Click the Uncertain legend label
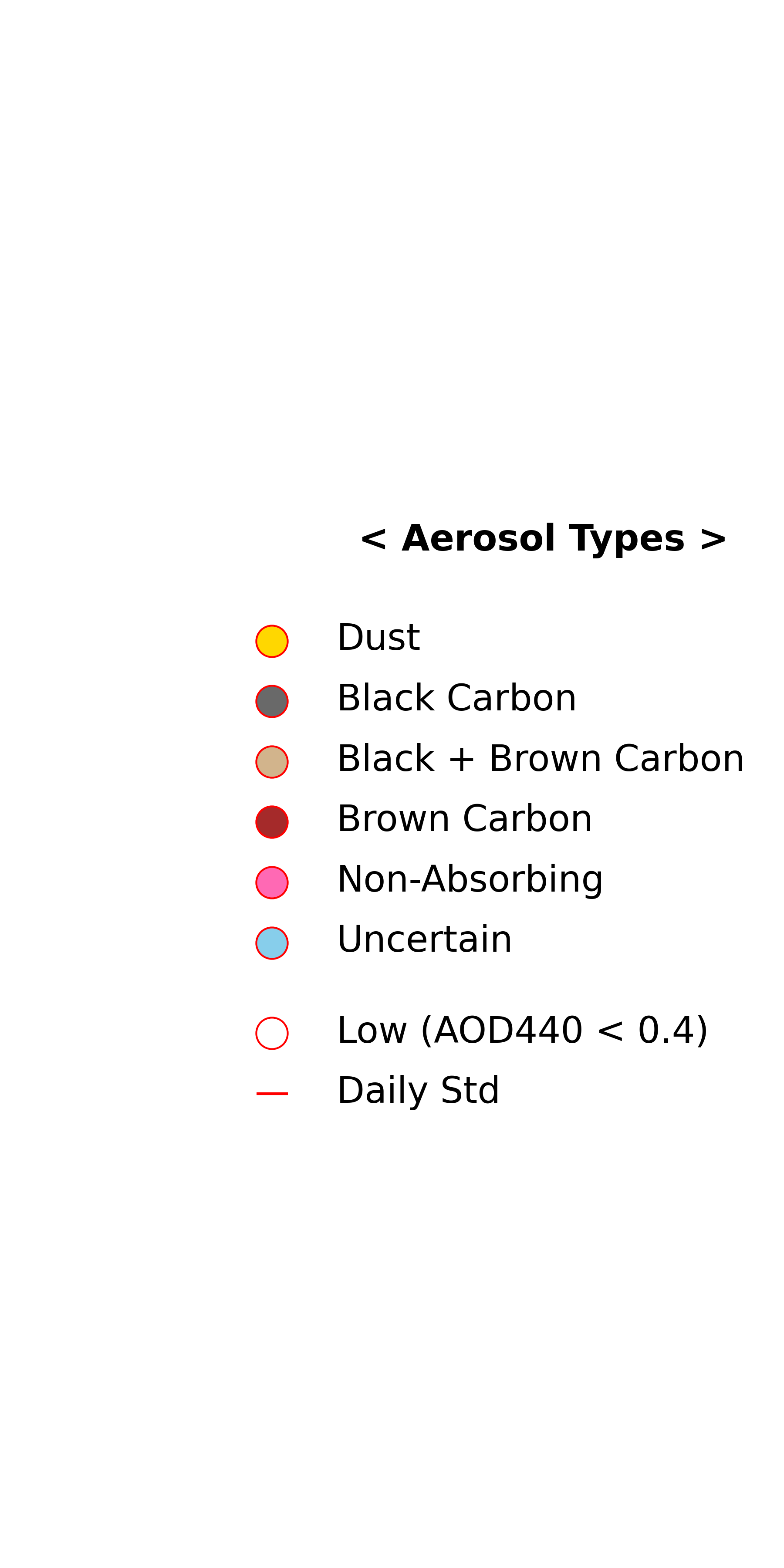The height and width of the screenshot is (1568, 784). [425, 939]
